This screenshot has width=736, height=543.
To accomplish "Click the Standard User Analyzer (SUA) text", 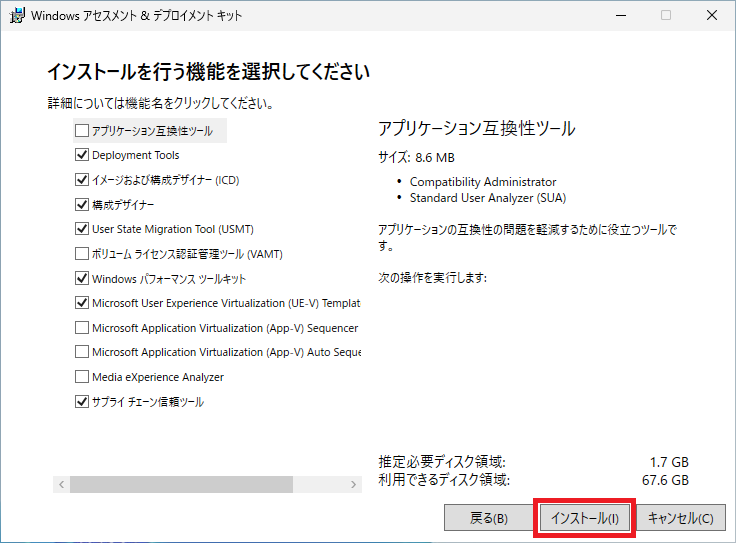I will [x=488, y=198].
